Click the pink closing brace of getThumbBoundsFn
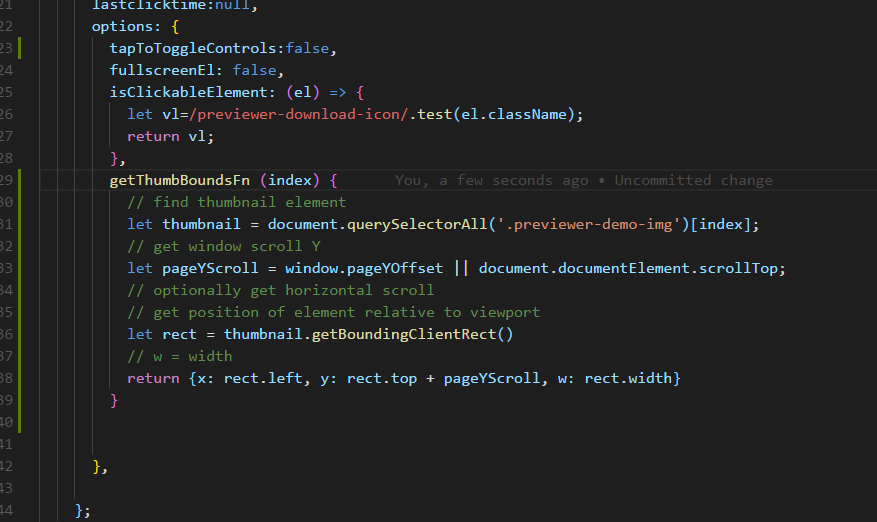877x522 pixels. 114,401
